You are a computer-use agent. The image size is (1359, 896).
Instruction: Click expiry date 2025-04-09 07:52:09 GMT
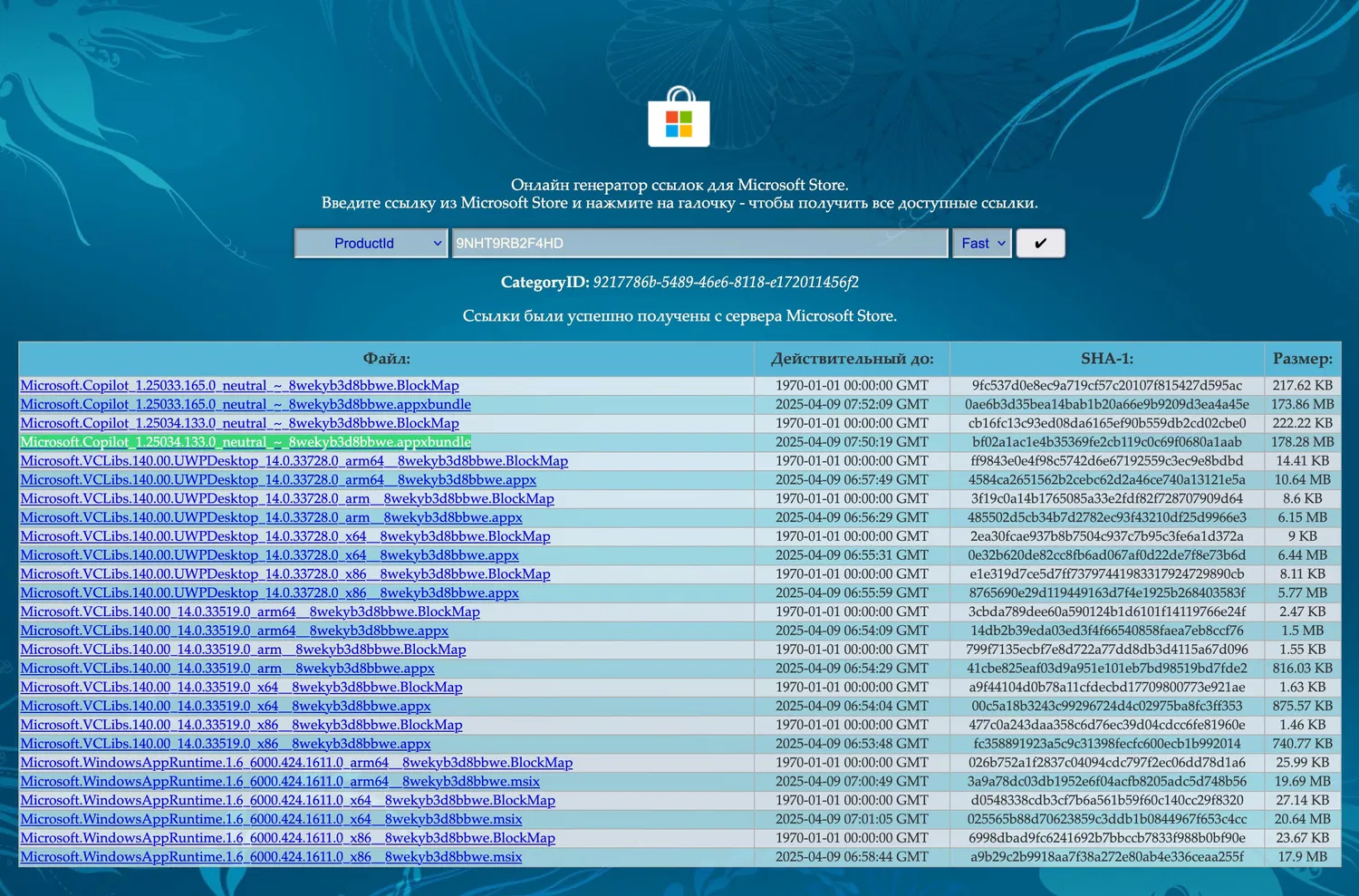tap(853, 404)
